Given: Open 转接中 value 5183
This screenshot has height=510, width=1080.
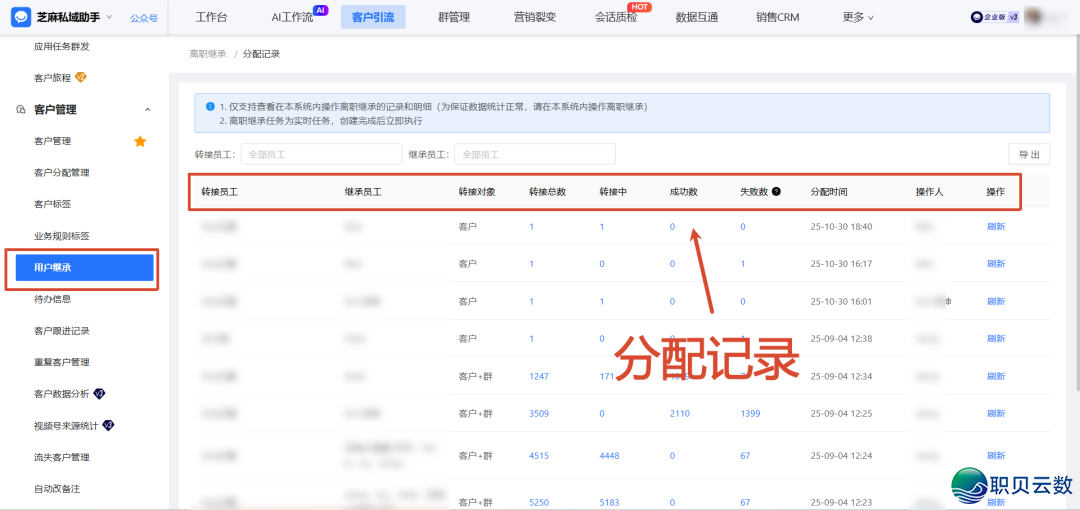Looking at the screenshot, I should click(x=610, y=502).
